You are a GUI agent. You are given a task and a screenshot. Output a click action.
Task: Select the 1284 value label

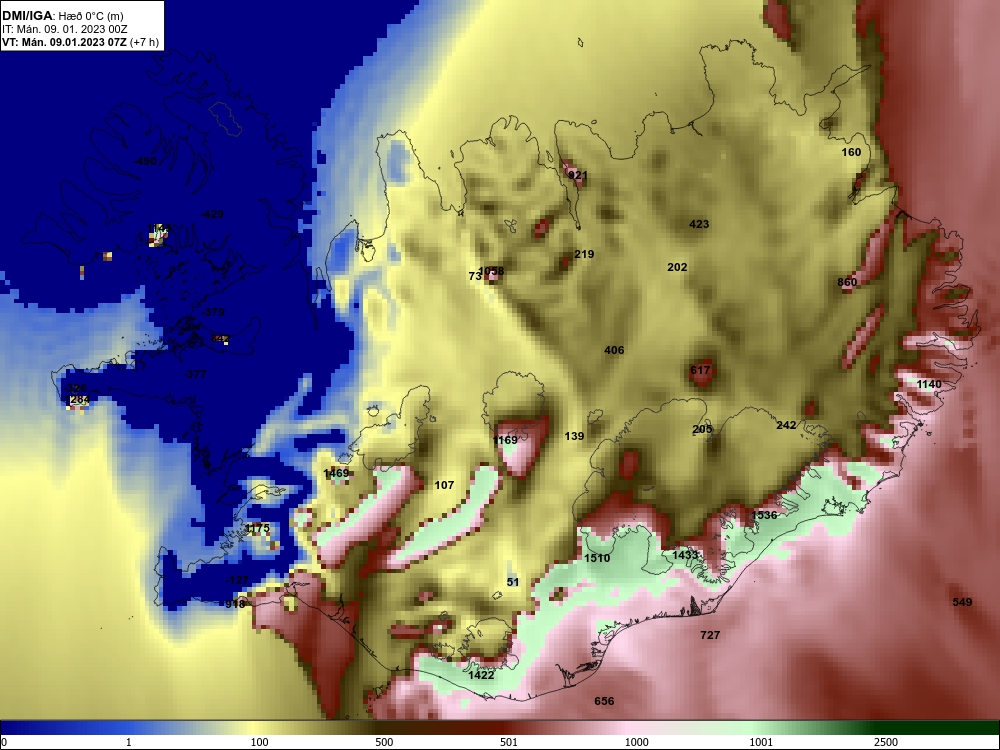coord(77,400)
